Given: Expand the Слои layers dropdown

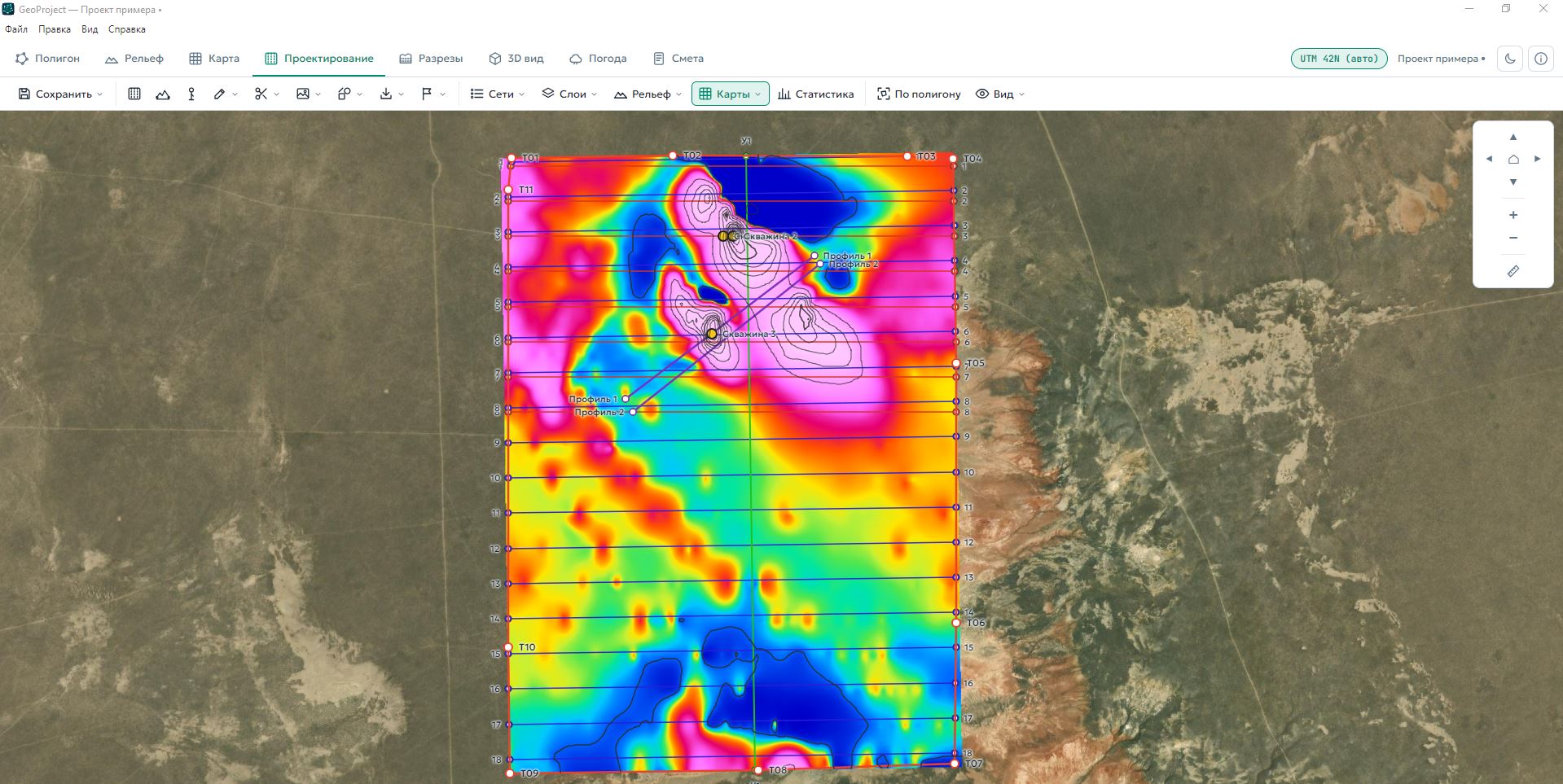Looking at the screenshot, I should [x=569, y=94].
